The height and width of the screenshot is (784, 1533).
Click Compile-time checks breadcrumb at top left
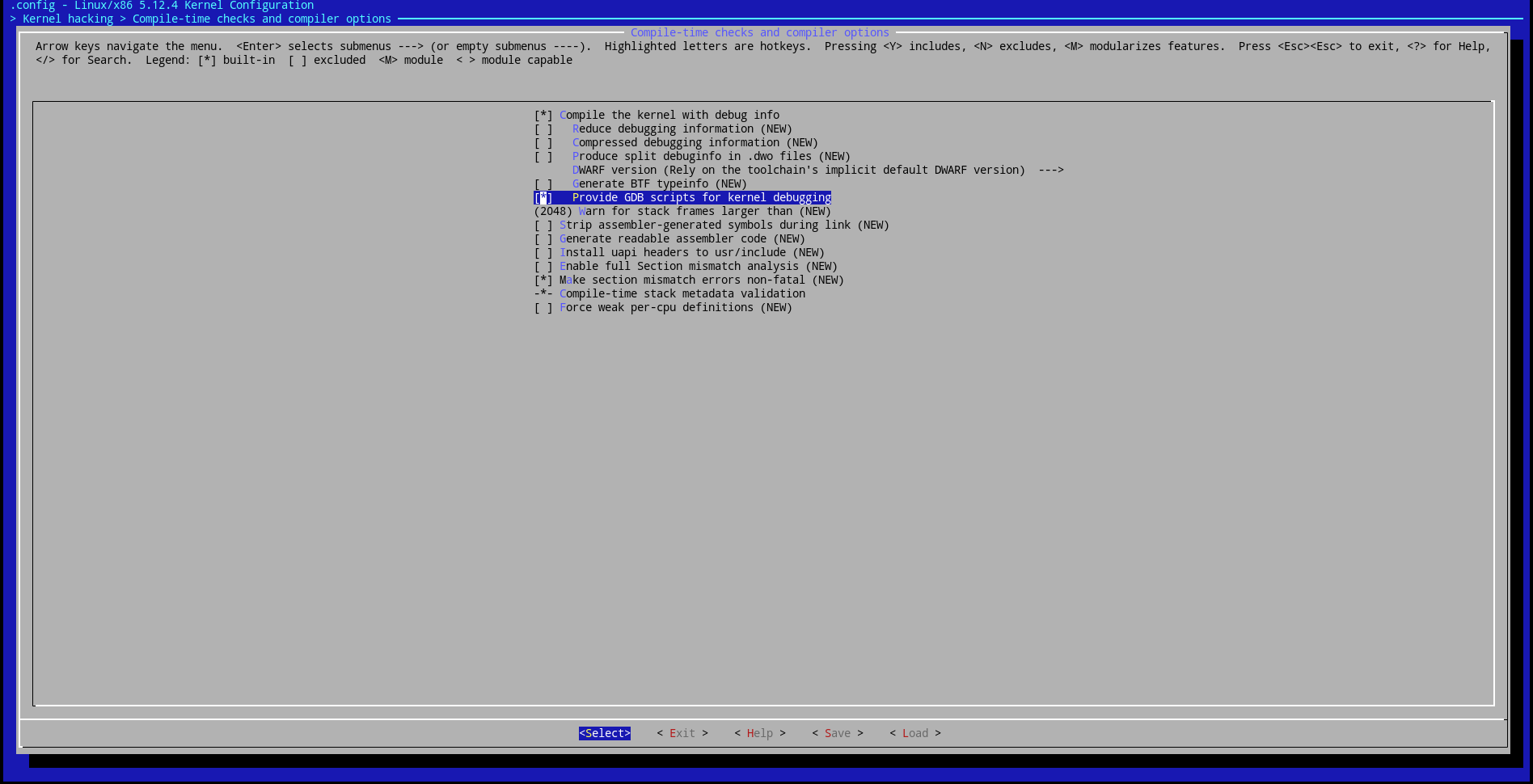point(262,19)
